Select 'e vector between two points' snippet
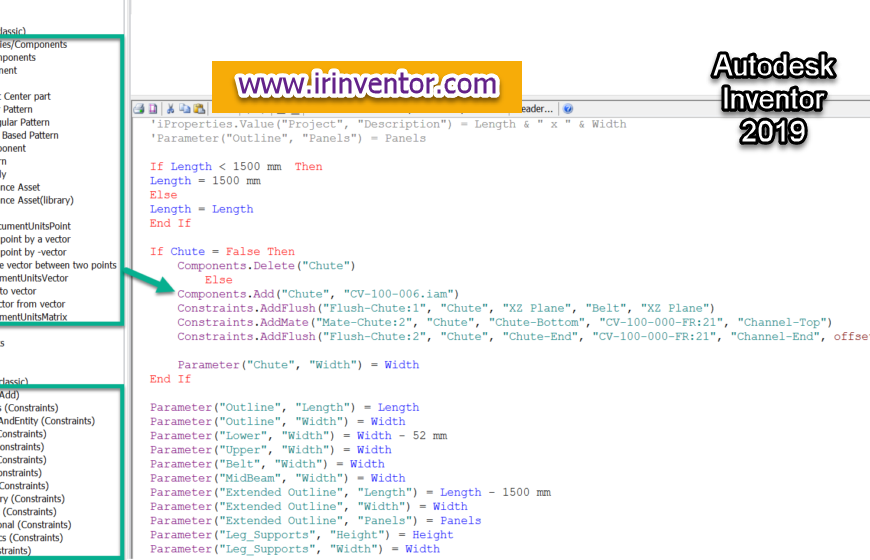This screenshot has height=560, width=870. pyautogui.click(x=58, y=265)
